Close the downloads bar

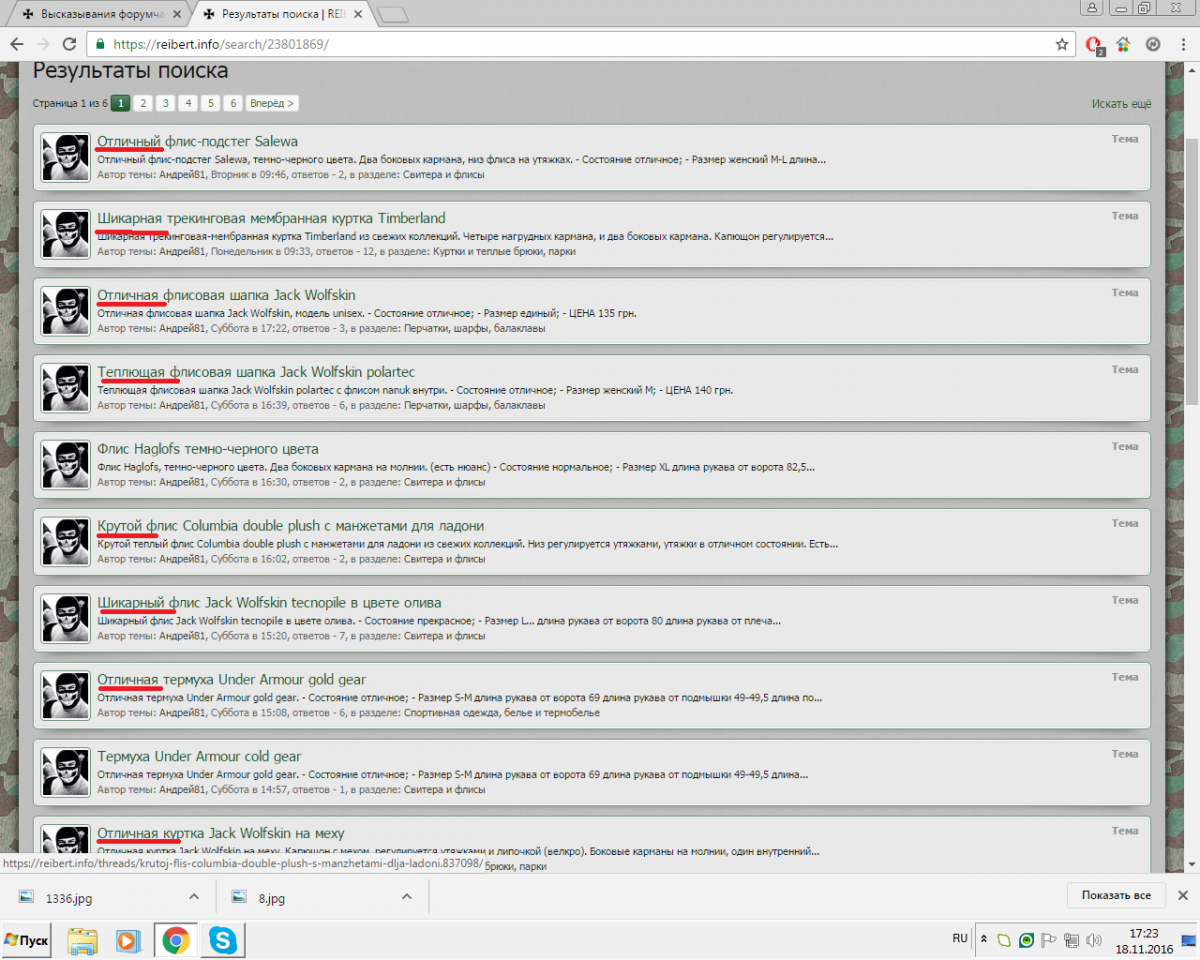(x=1182, y=896)
